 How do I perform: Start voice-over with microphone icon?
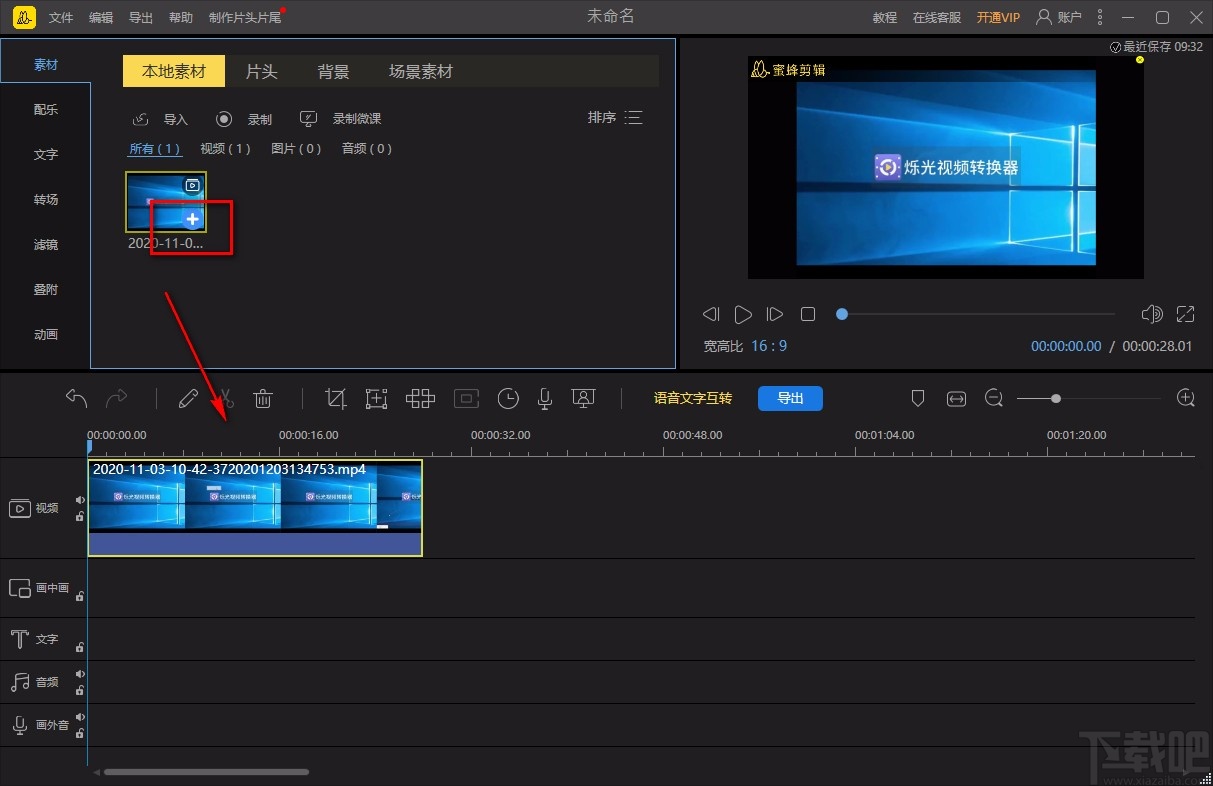pos(545,398)
